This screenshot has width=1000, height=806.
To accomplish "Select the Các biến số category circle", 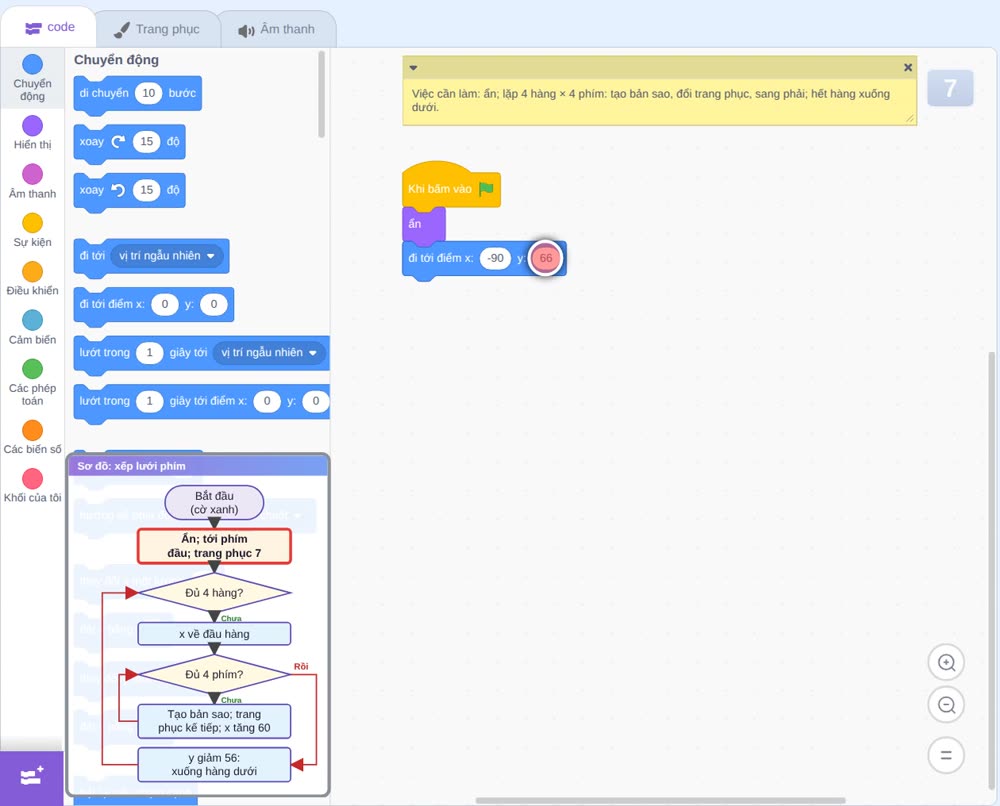I will click(33, 430).
